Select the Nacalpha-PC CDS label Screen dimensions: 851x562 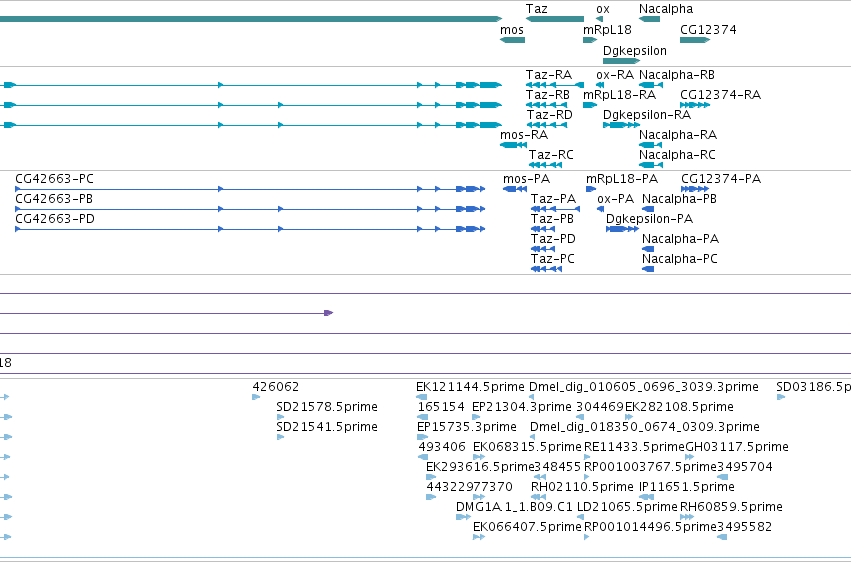[x=679, y=259]
